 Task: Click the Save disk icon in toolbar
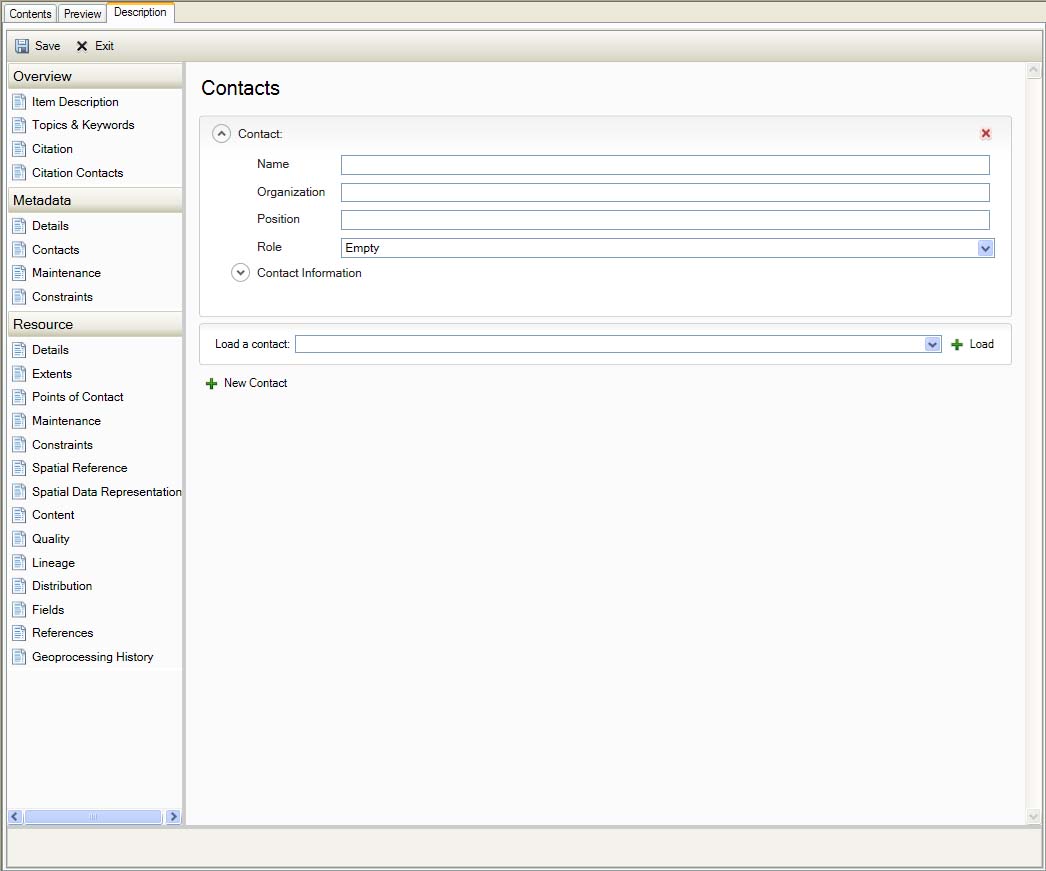[22, 46]
